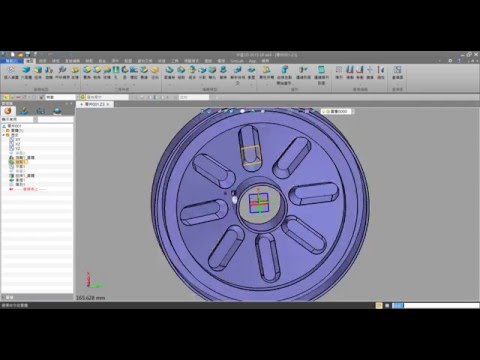
Task: Click the Simplify tool
Action: click(212, 72)
